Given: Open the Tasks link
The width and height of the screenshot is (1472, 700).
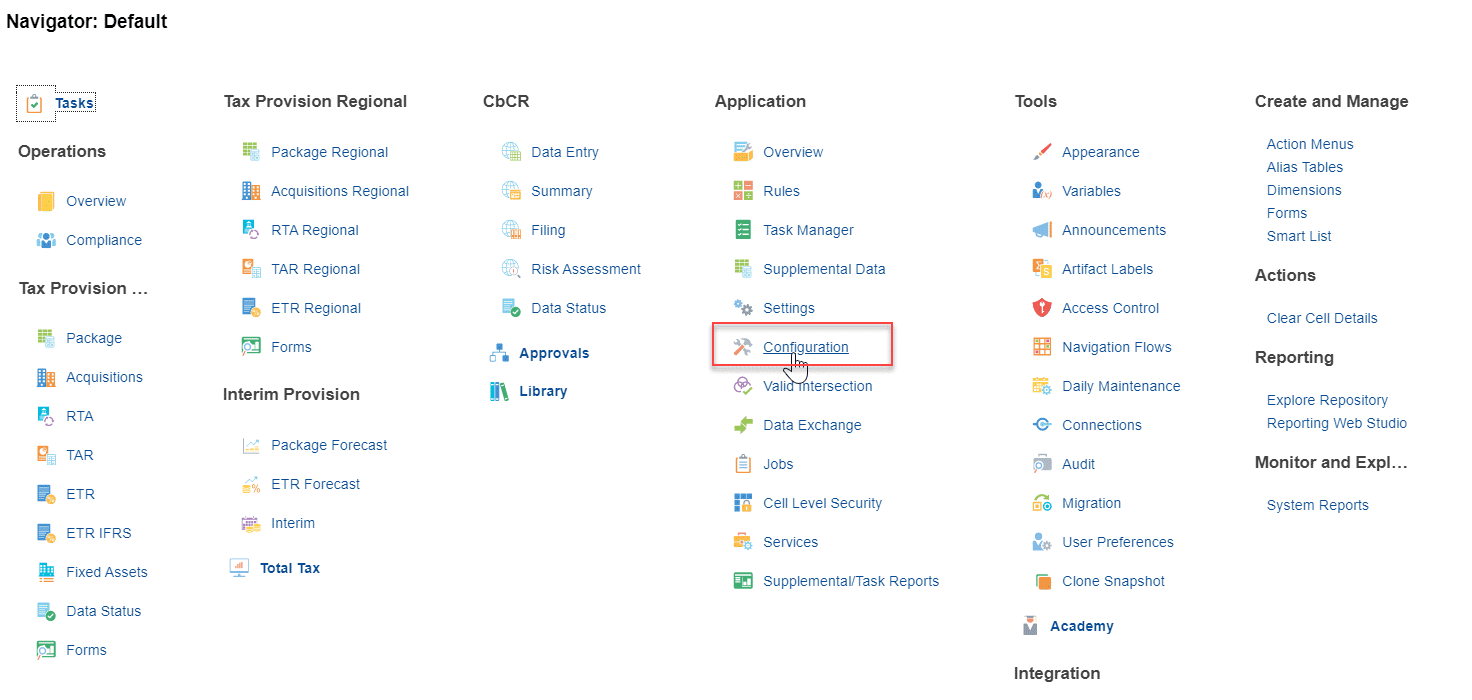Looking at the screenshot, I should click(74, 103).
